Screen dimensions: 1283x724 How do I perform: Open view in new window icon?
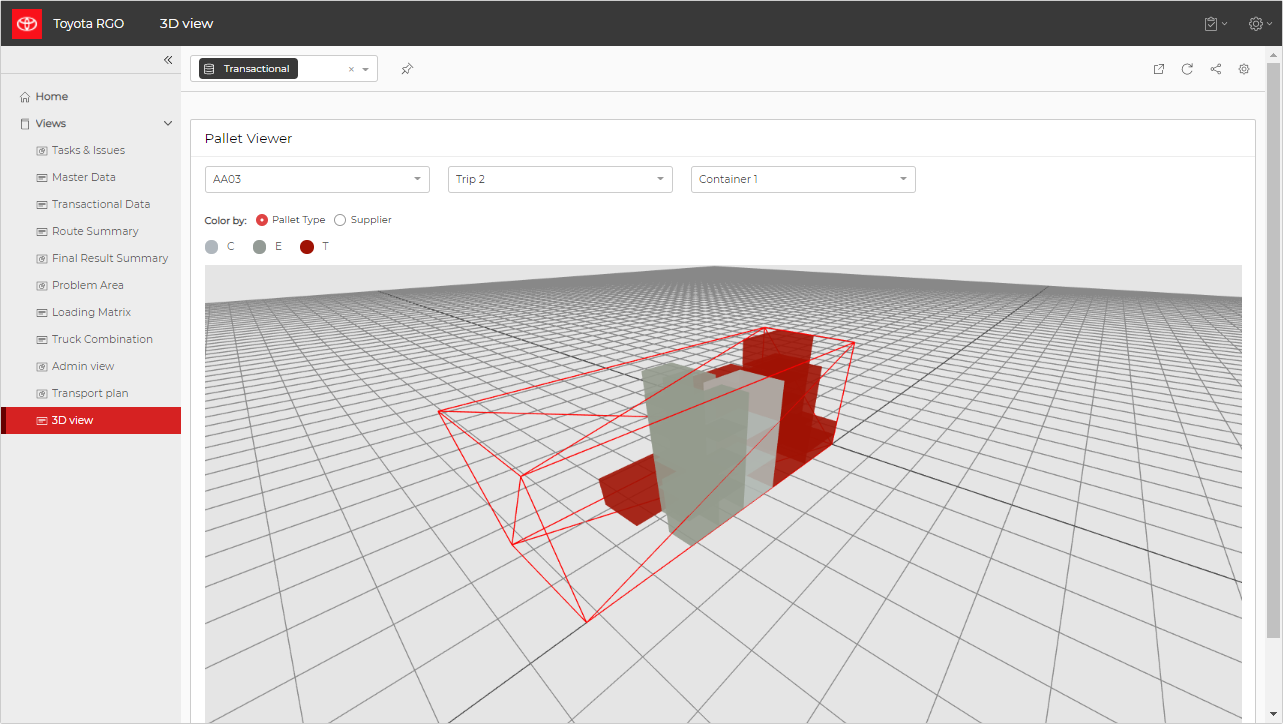(1159, 69)
